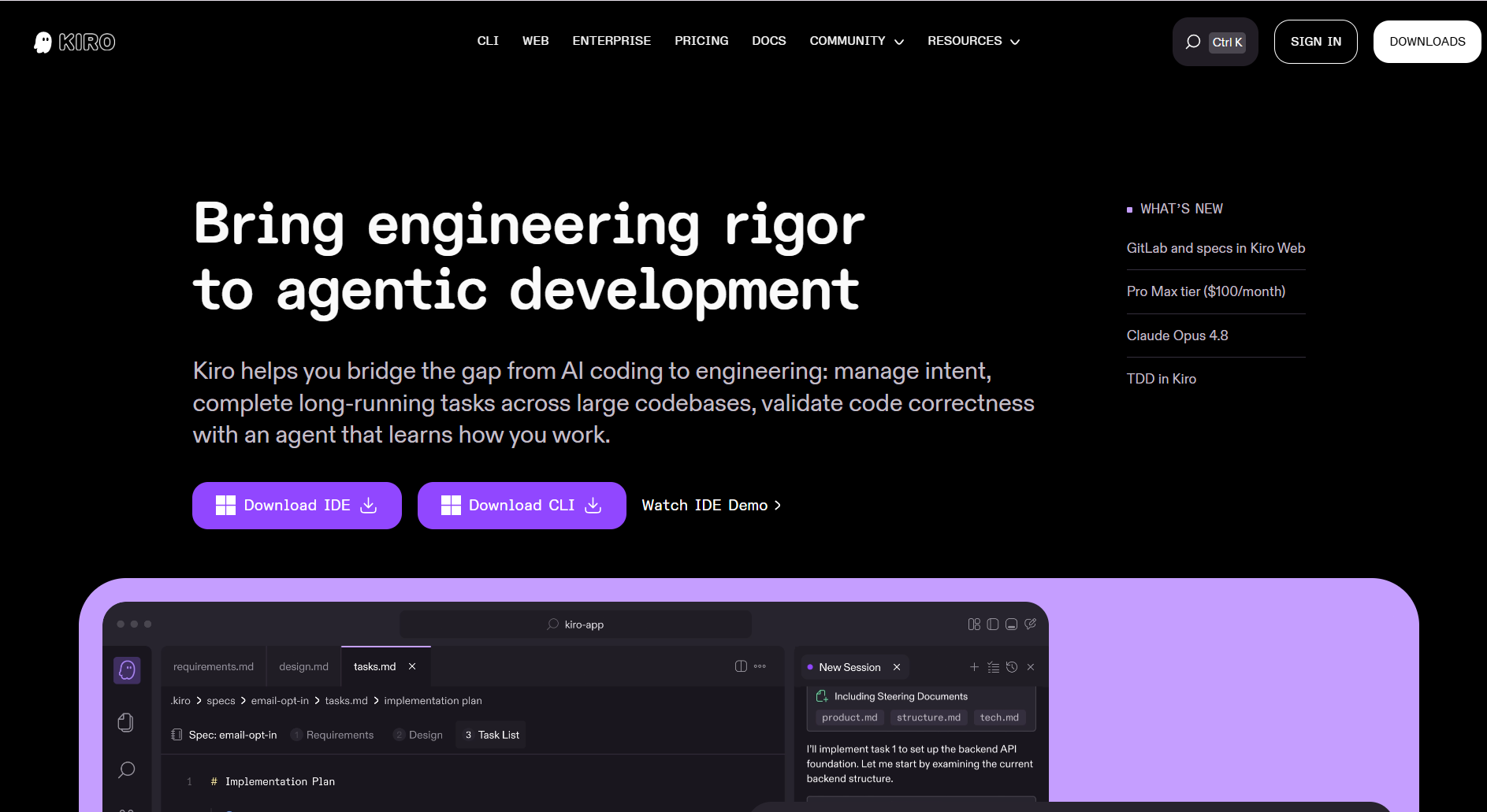The width and height of the screenshot is (1487, 812).
Task: Open the chat history clock icon
Action: tap(1012, 667)
